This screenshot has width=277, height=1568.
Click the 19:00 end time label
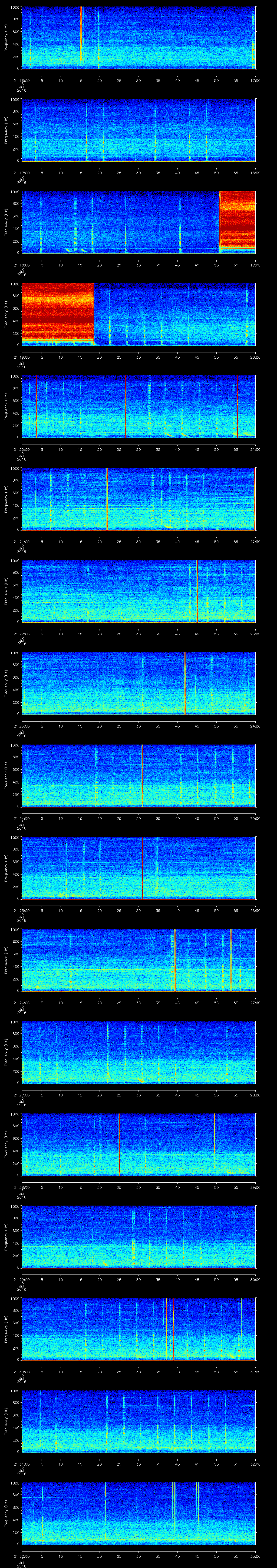[x=255, y=265]
